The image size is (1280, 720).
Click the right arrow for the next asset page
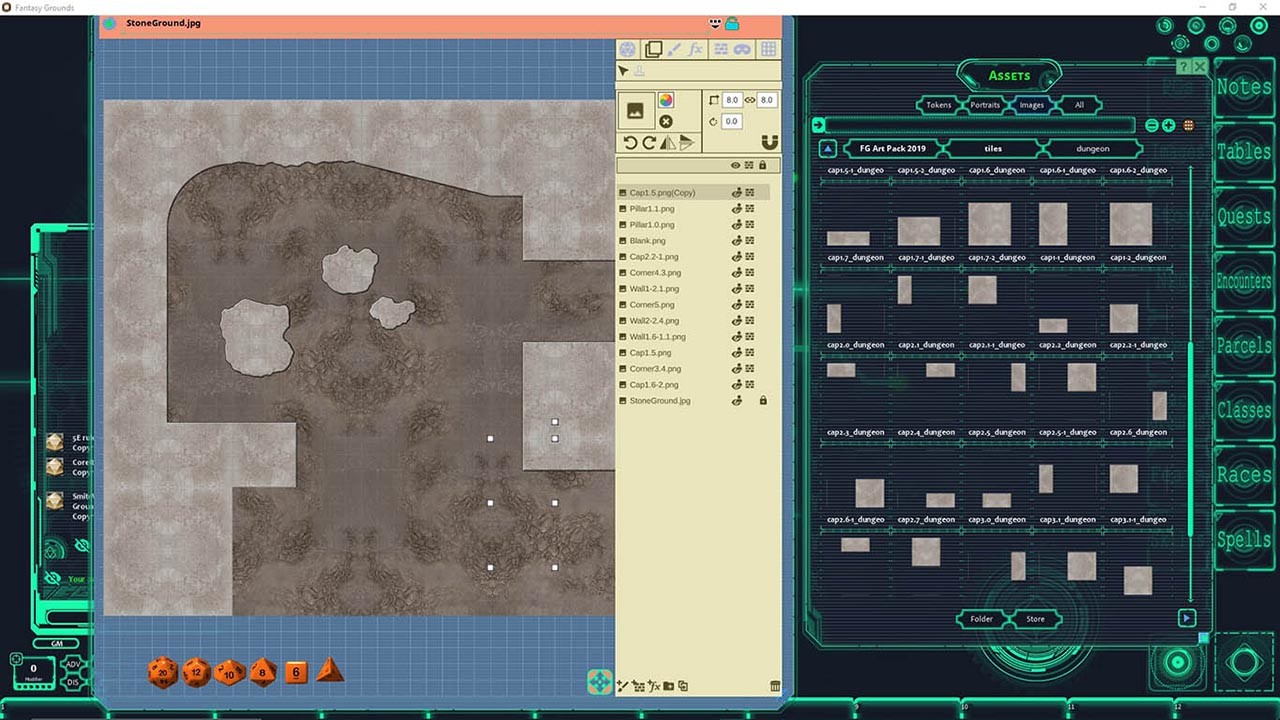1187,618
